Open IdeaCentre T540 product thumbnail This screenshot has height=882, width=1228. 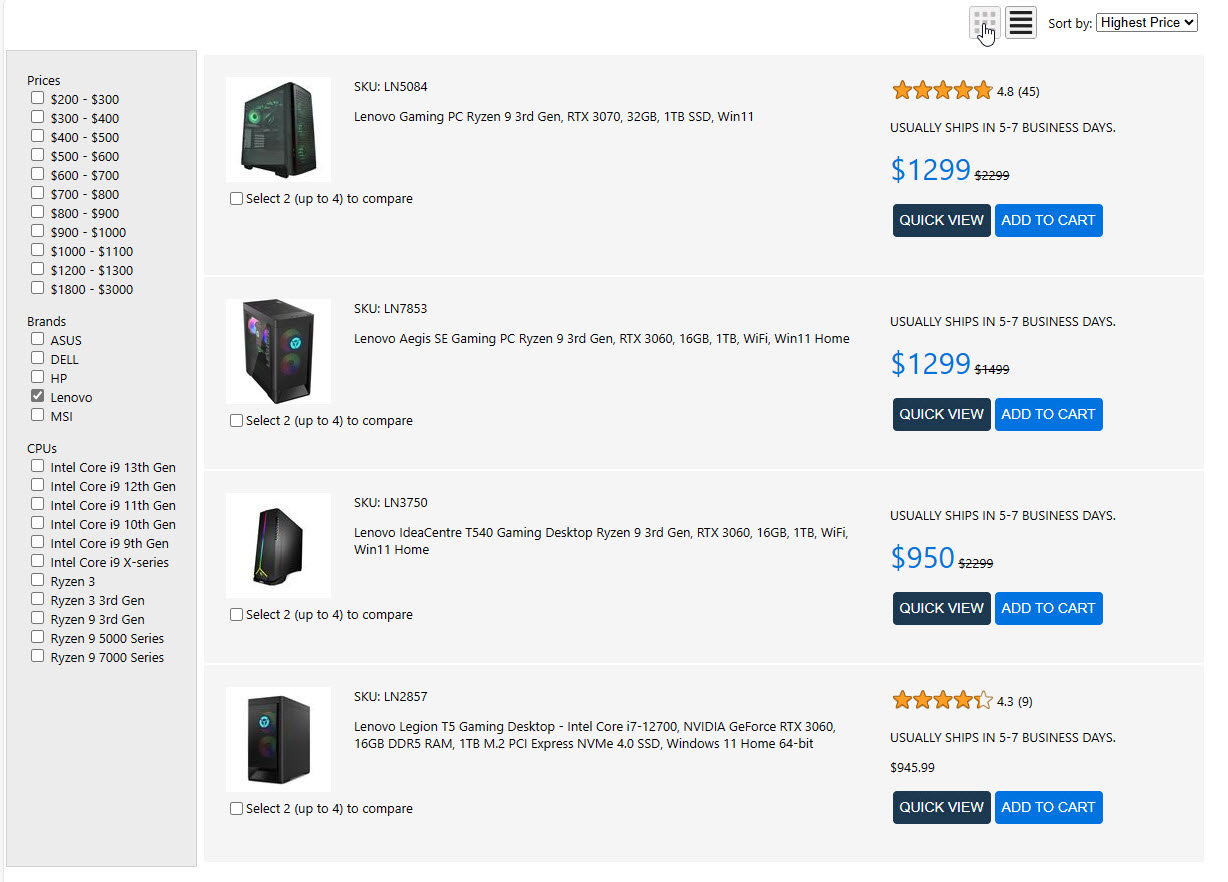point(278,545)
